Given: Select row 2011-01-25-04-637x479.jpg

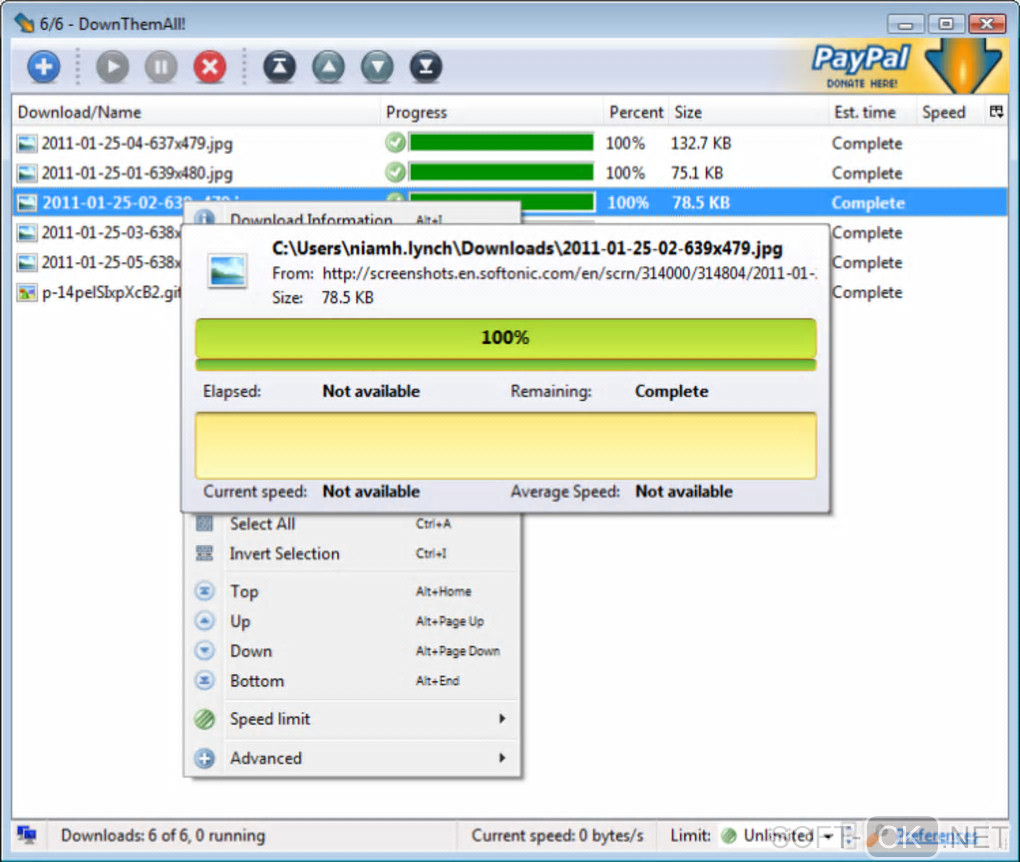Looking at the screenshot, I should [x=510, y=143].
